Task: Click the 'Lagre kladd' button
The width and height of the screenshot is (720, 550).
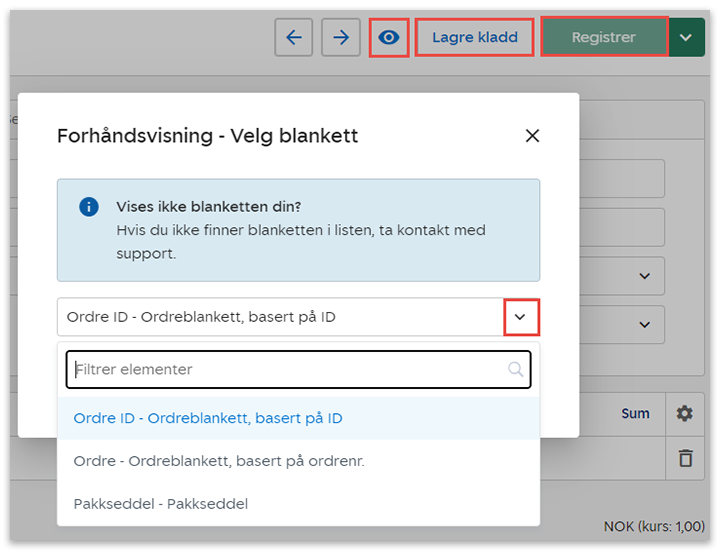Action: coord(475,37)
